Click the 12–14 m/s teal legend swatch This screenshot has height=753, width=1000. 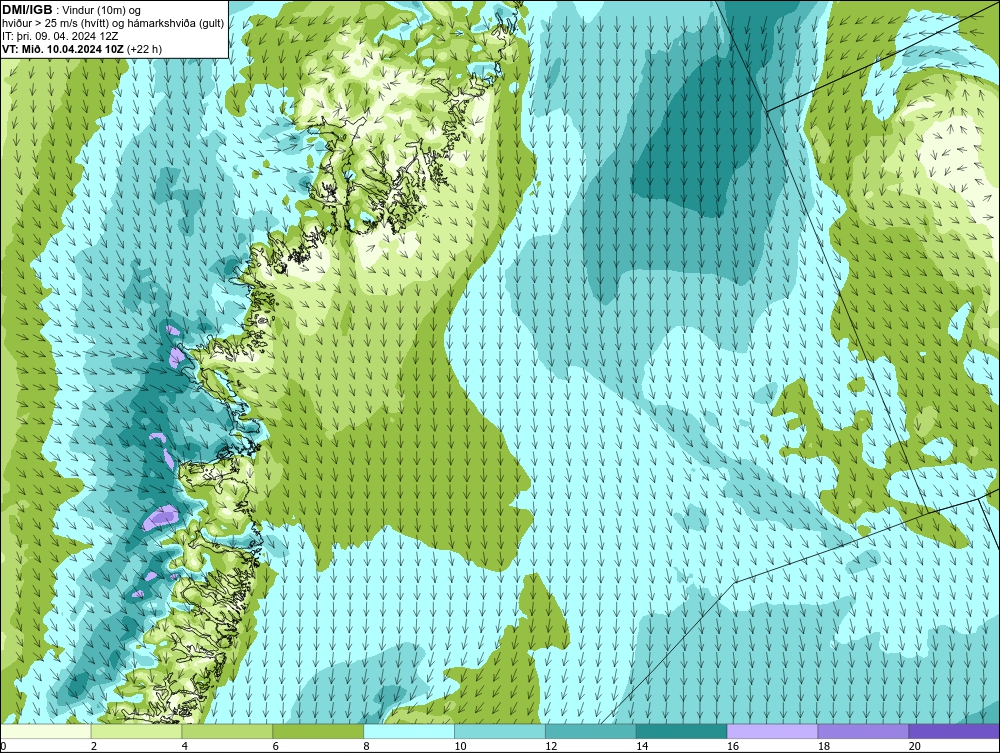591,731
